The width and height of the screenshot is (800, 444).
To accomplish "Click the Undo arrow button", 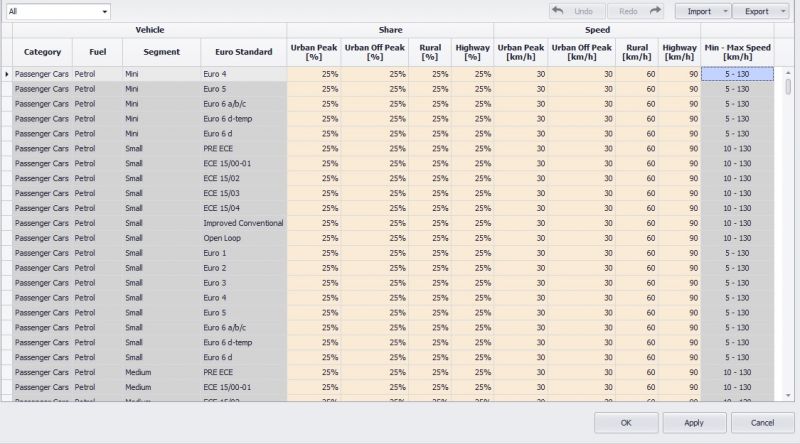I will coord(576,11).
